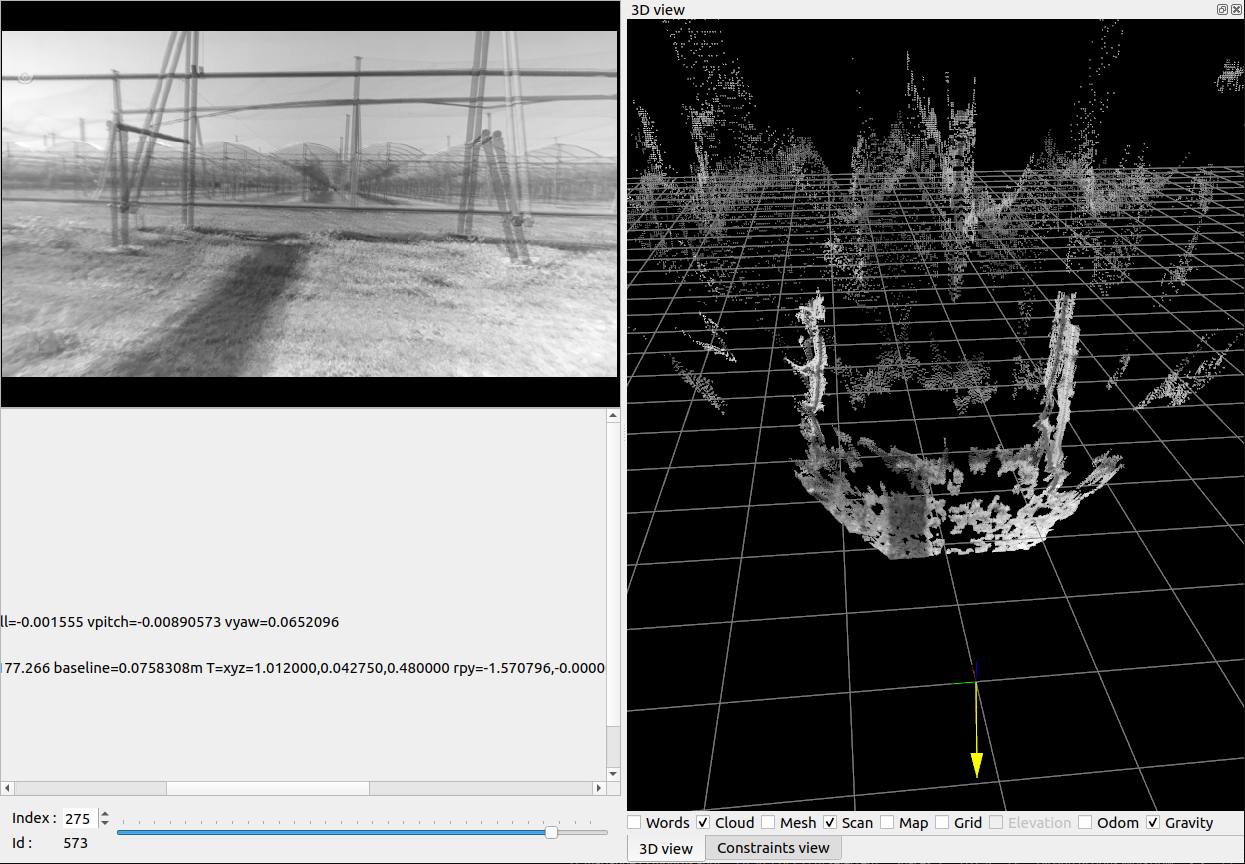The width and height of the screenshot is (1245, 864).
Task: Float the 3D view dock panel
Action: pyautogui.click(x=1222, y=9)
